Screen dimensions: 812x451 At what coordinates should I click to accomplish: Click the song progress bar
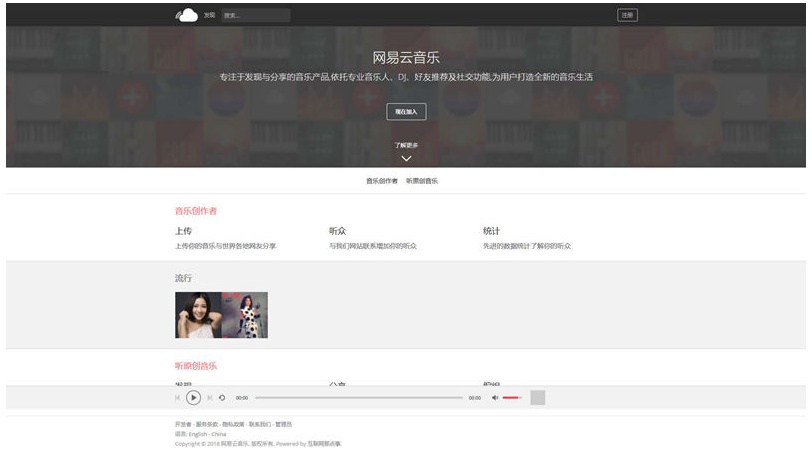click(358, 398)
